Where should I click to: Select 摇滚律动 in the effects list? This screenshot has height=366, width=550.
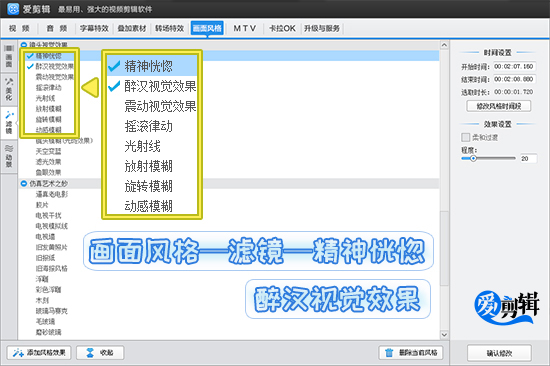click(x=49, y=87)
